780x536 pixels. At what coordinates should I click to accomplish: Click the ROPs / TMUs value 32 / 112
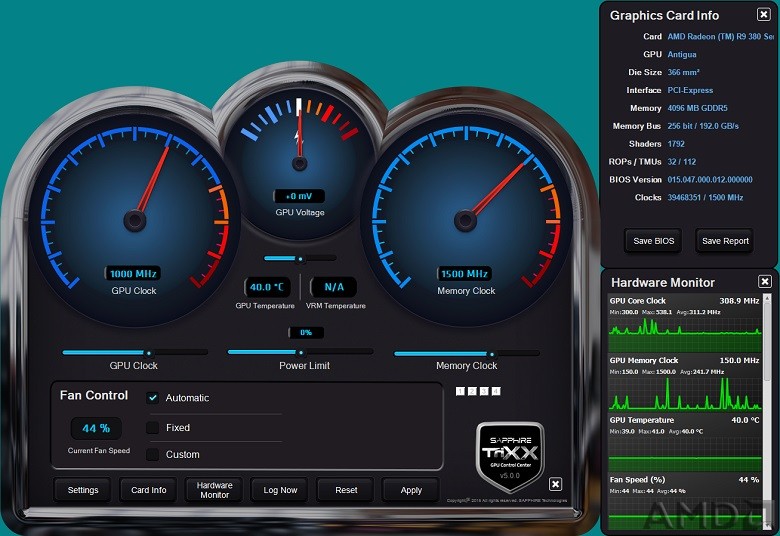[x=682, y=162]
